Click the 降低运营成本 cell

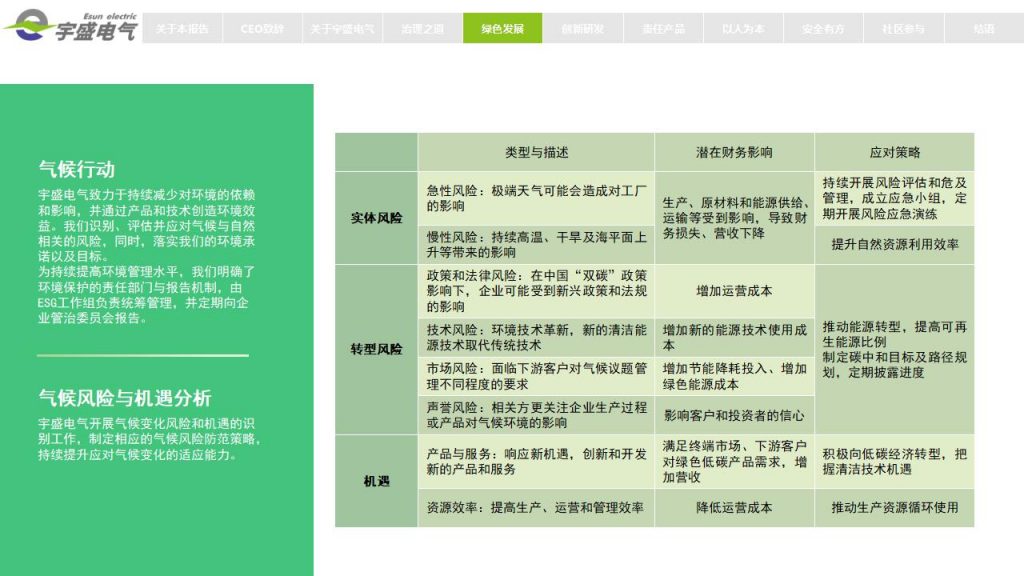pyautogui.click(x=734, y=508)
